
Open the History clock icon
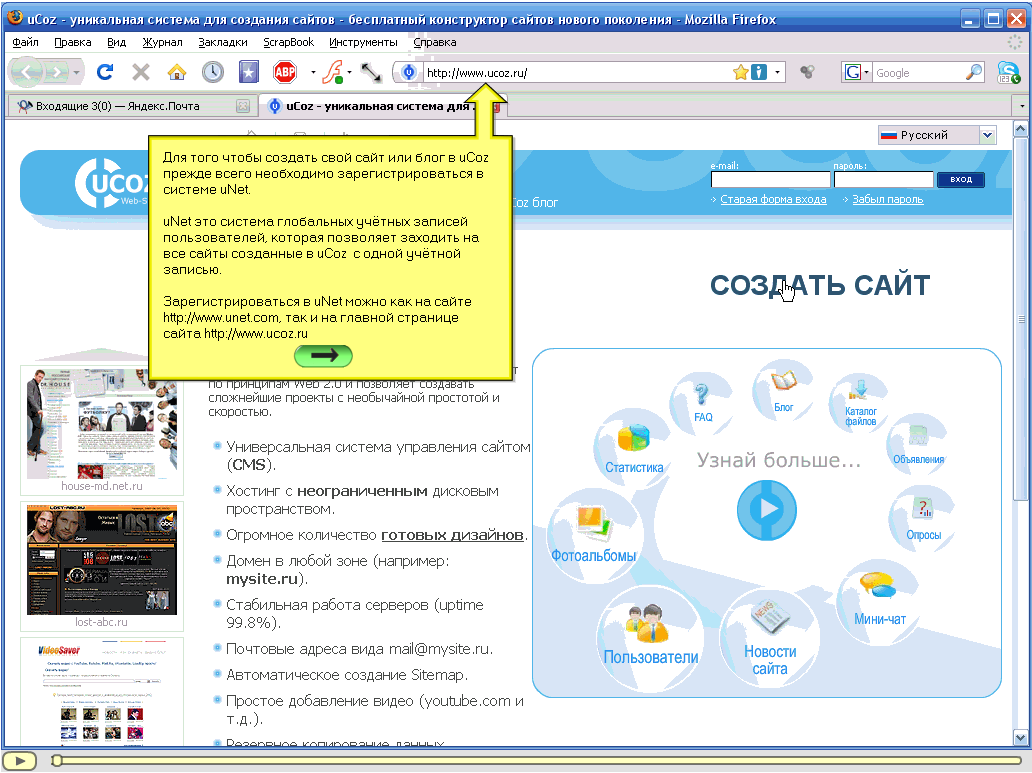(x=213, y=72)
